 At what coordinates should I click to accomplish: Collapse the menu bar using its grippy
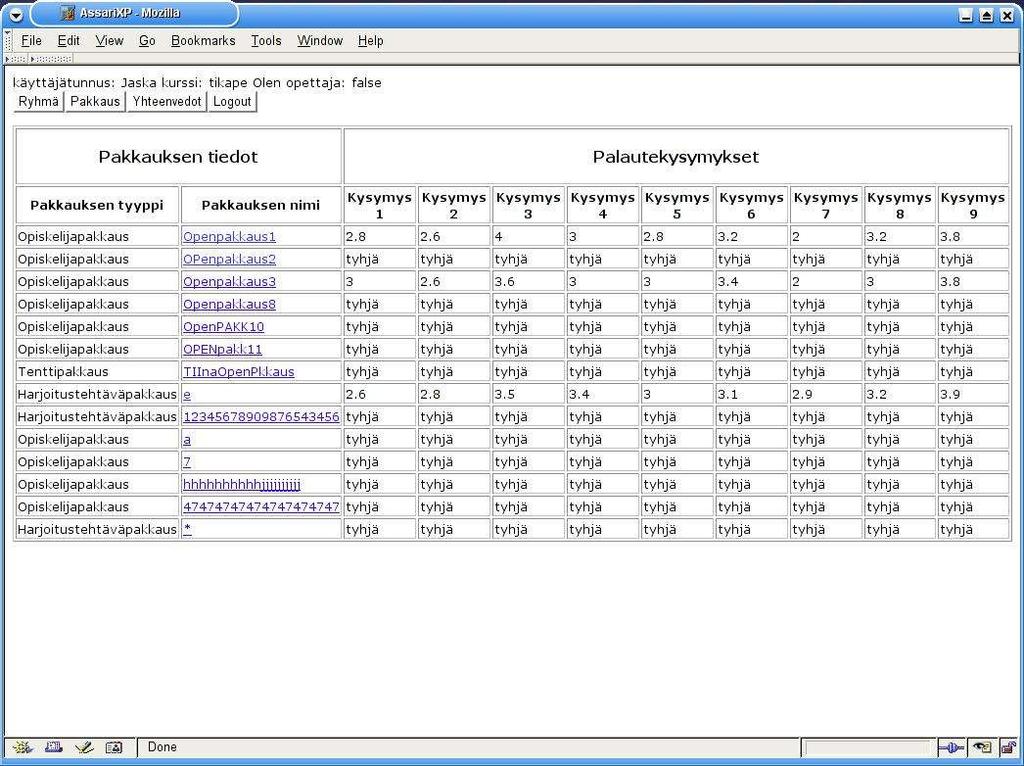coord(8,40)
